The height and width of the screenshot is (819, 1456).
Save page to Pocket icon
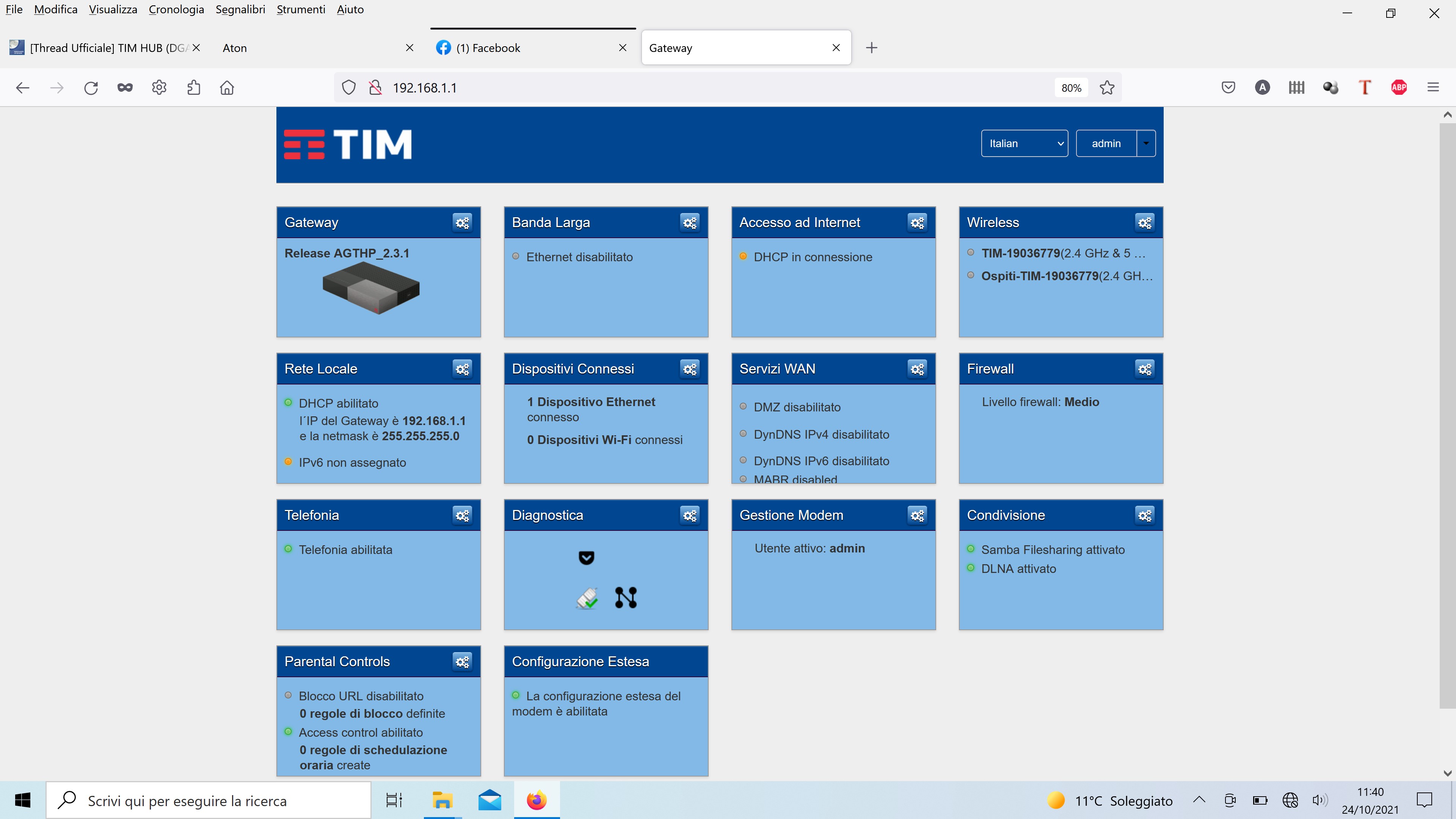(x=1228, y=88)
